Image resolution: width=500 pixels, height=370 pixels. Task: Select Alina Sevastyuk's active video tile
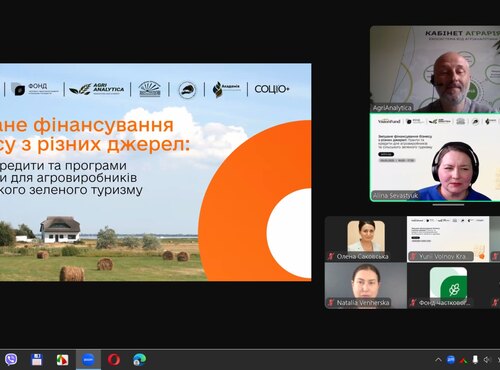[x=435, y=157]
